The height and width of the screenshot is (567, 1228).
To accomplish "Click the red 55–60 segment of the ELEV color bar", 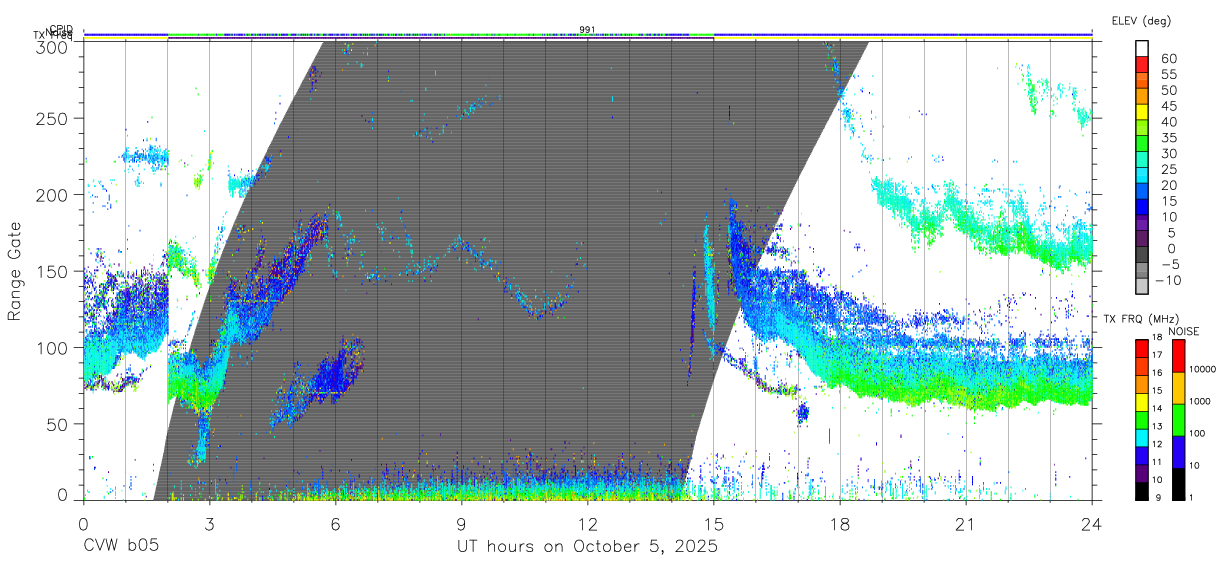I will 1142,66.
